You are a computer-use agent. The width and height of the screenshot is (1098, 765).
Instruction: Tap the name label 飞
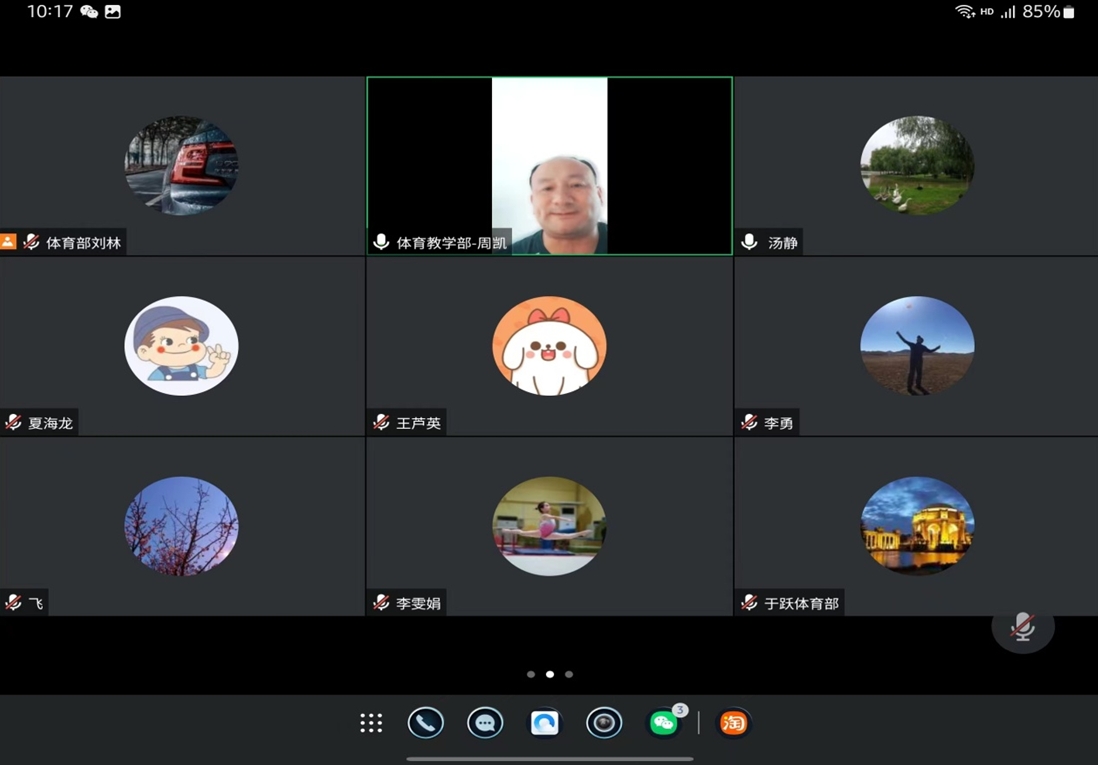(x=36, y=603)
